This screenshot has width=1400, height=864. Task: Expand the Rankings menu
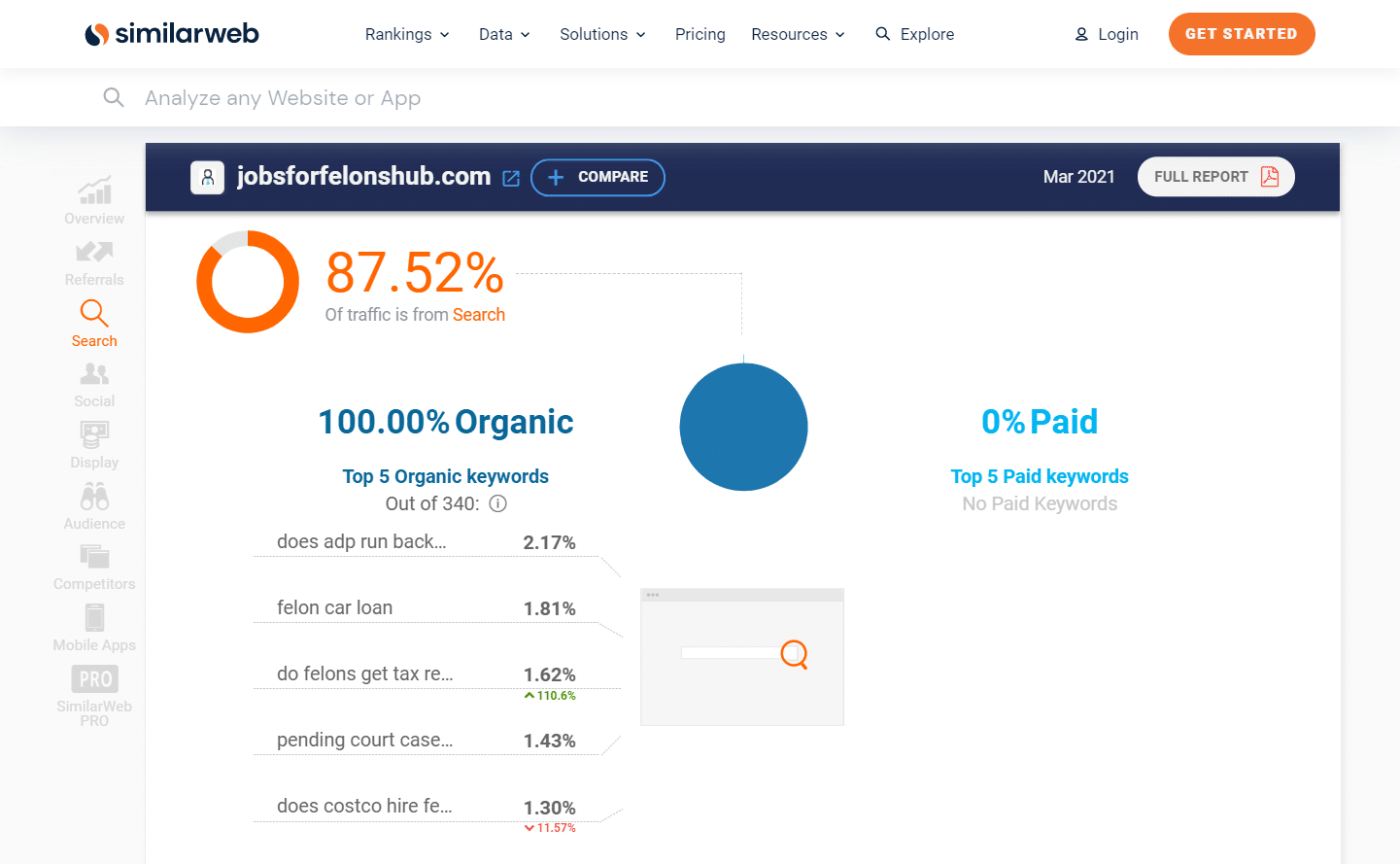(x=406, y=34)
